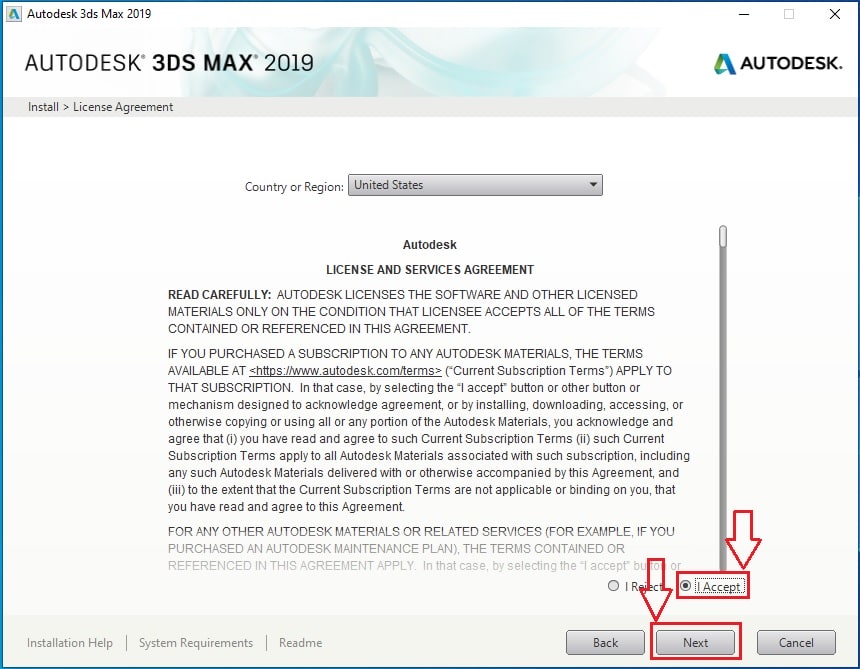
Task: Click the "READ CAREFULLY:" text
Action: [x=219, y=294]
